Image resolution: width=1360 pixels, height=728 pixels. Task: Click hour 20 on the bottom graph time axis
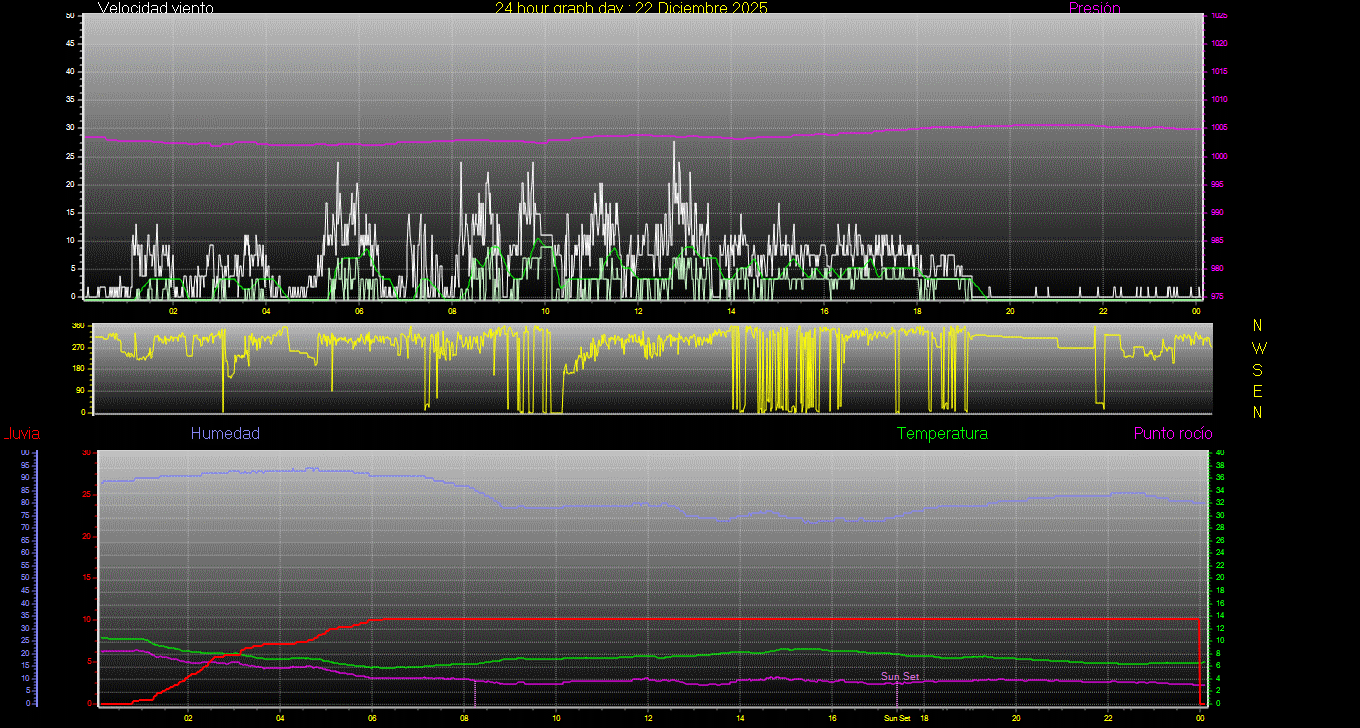coord(1015,718)
